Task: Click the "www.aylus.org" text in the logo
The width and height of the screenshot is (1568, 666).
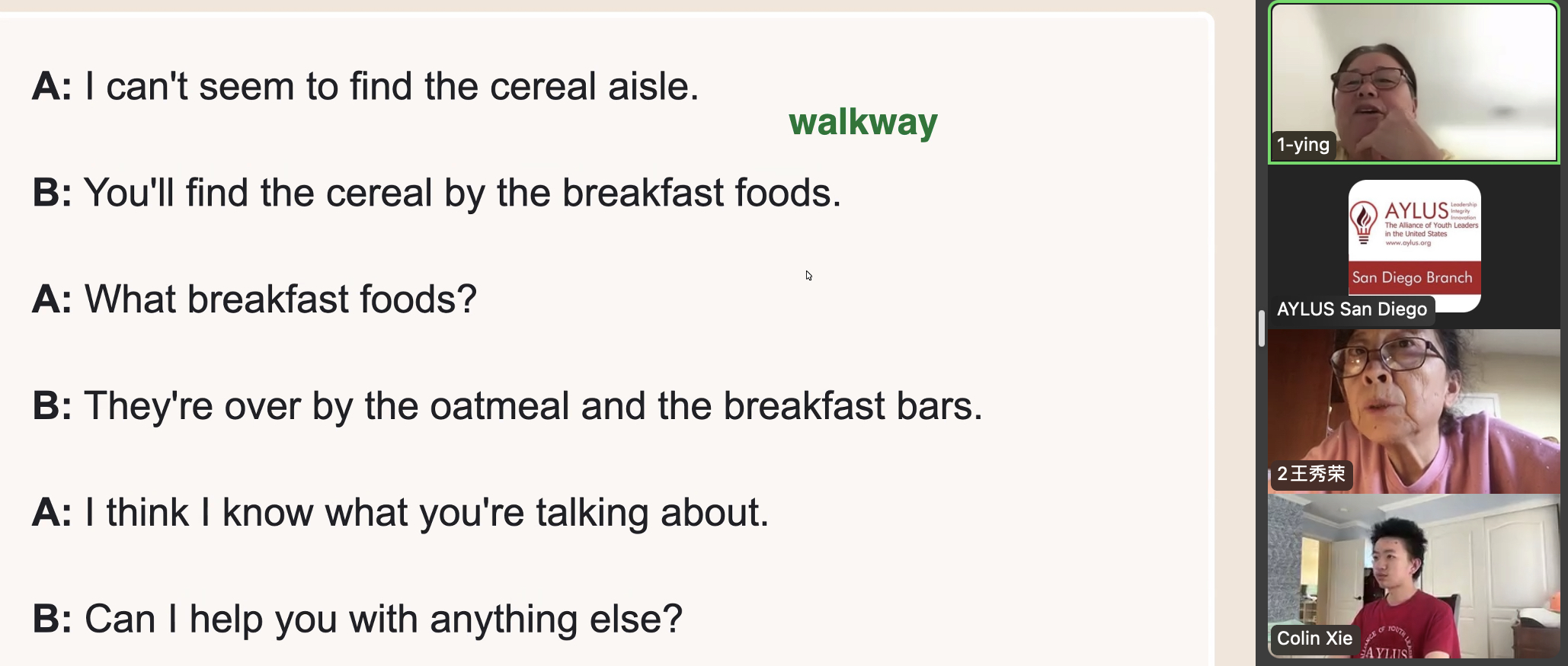Action: coord(1408,243)
